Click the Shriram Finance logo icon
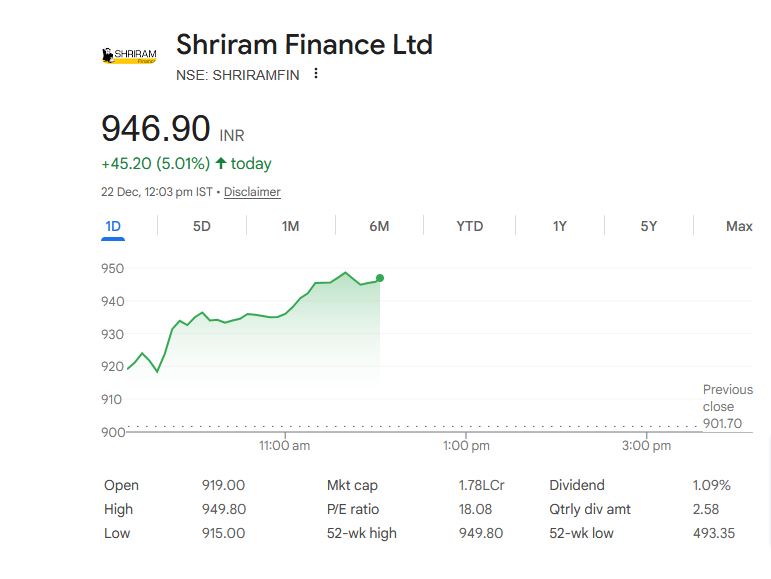 pos(130,56)
